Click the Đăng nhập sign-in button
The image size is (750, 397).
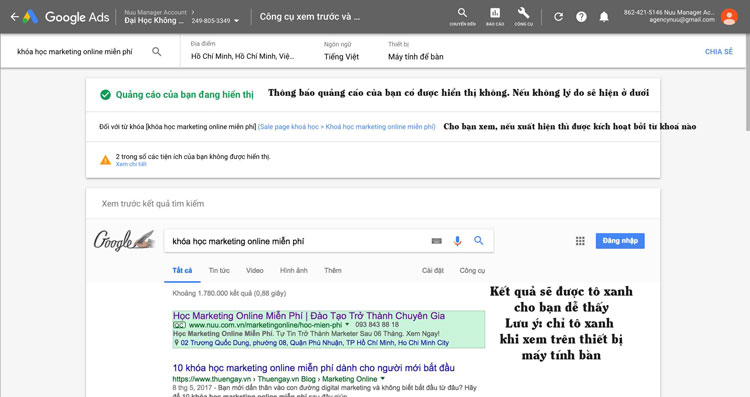pyautogui.click(x=620, y=241)
